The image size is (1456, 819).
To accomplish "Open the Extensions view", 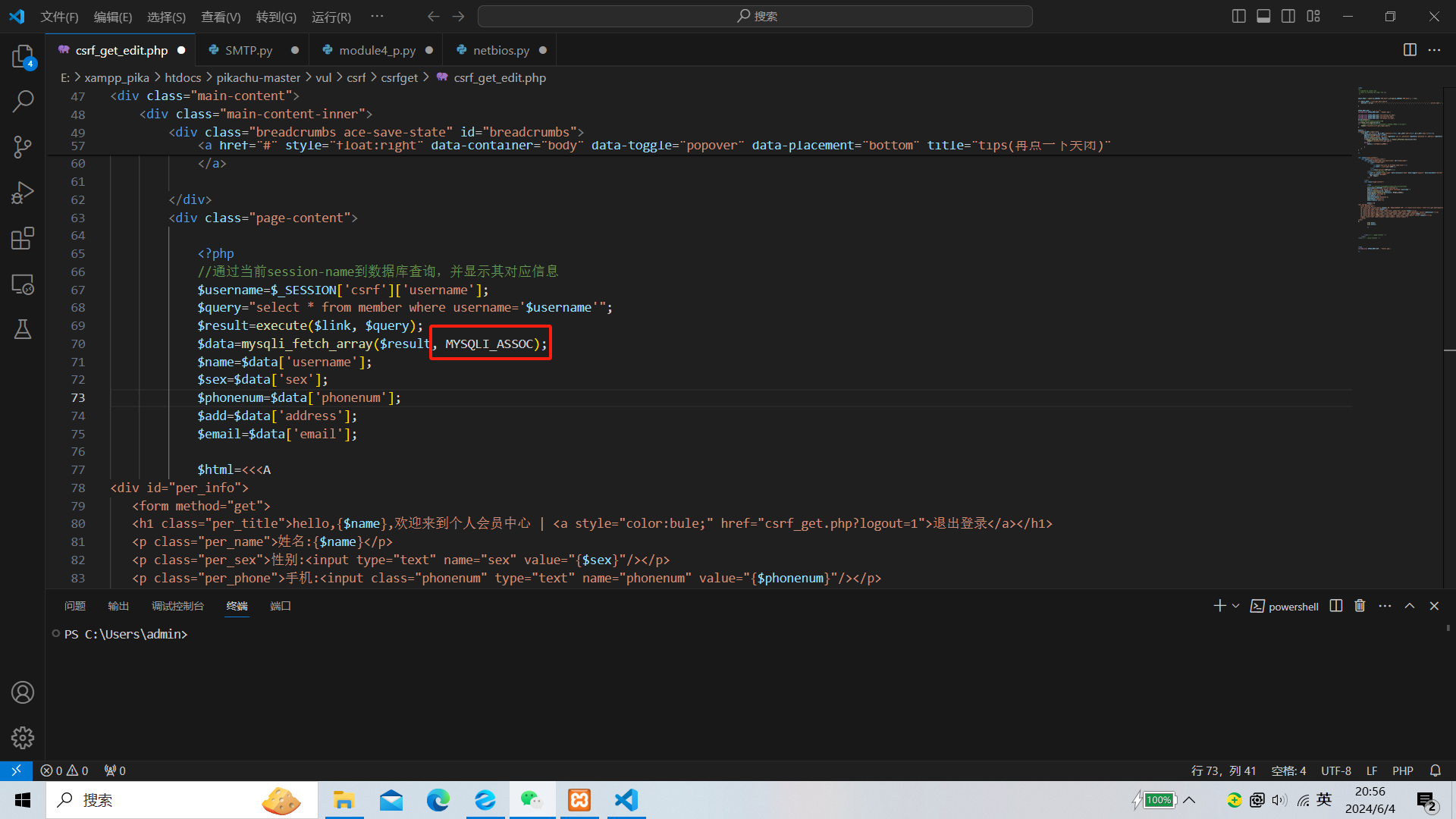I will (x=23, y=238).
